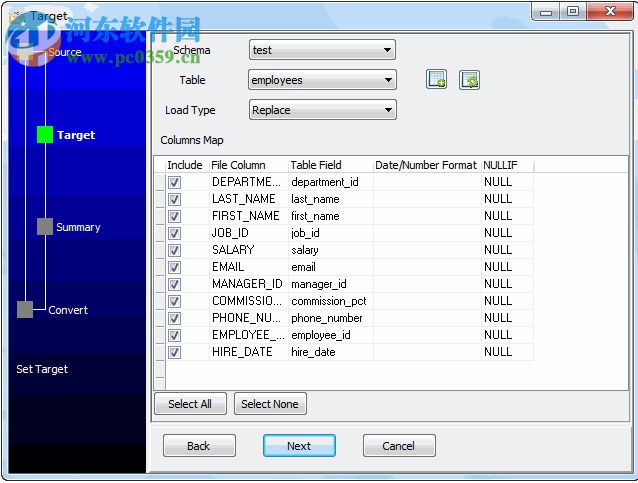Image resolution: width=638 pixels, height=483 pixels.
Task: Click the gray Convert step marker
Action: click(x=25, y=309)
